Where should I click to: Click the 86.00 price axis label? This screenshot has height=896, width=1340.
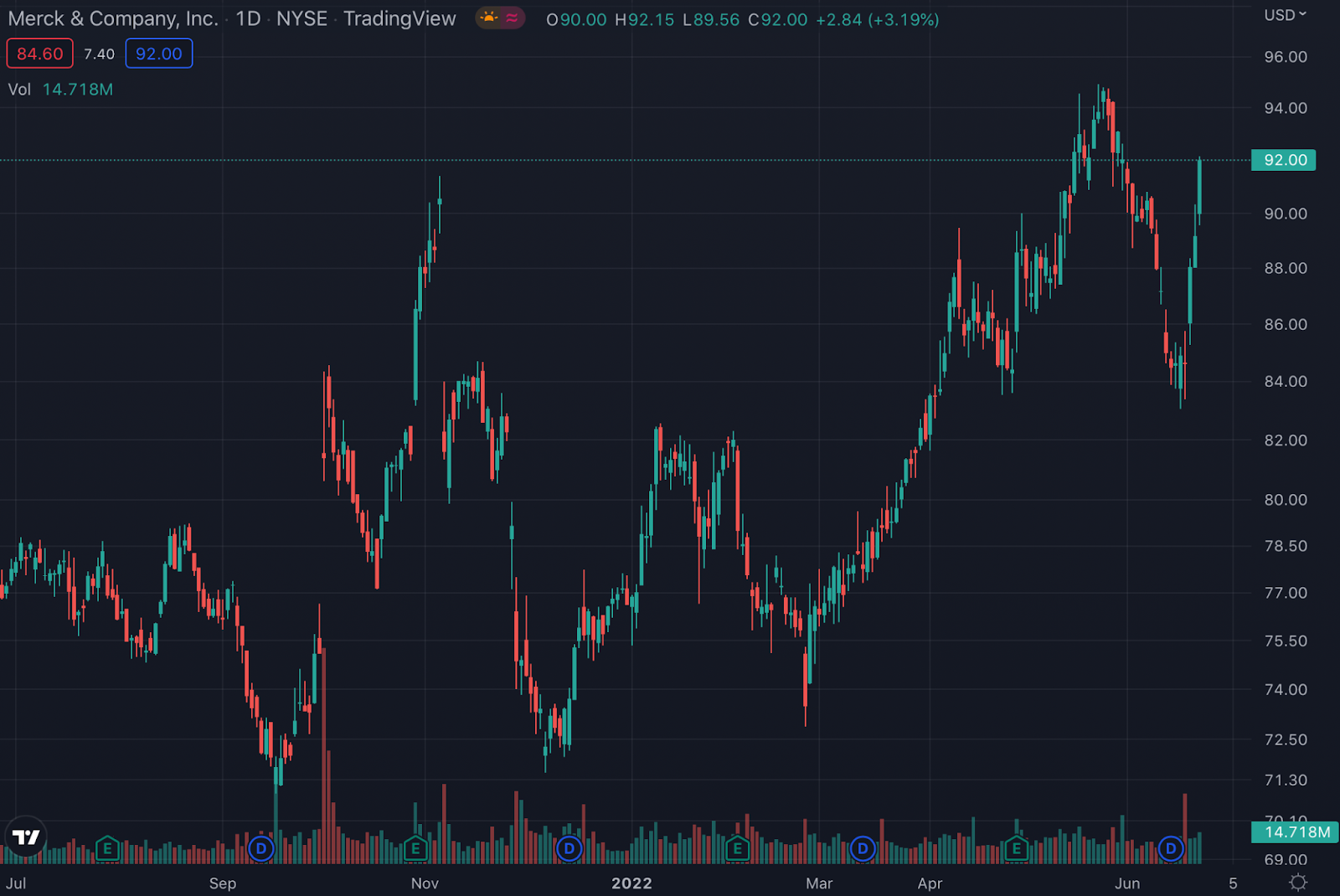click(1286, 324)
